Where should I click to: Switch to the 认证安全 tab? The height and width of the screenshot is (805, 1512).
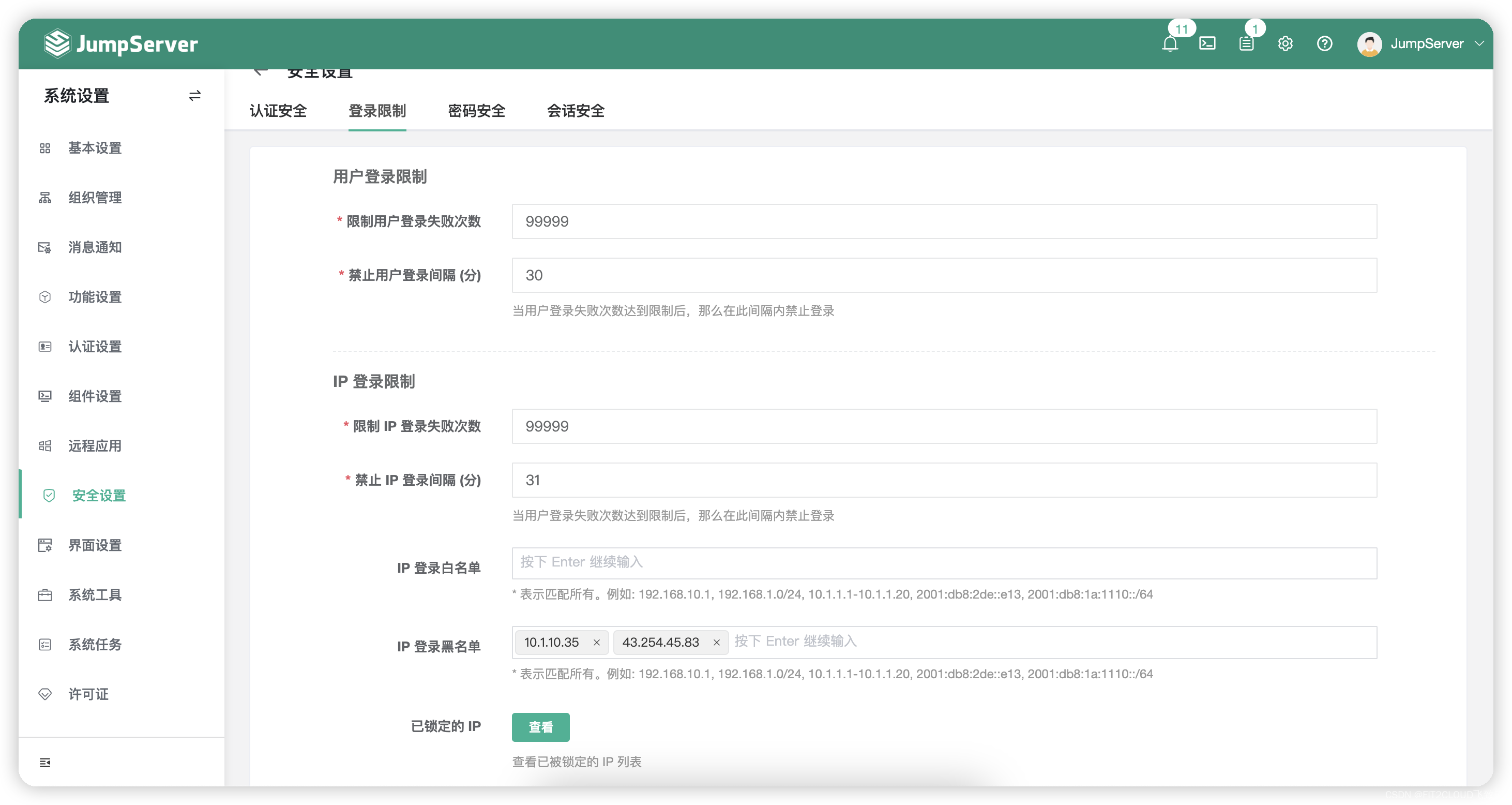coord(278,111)
